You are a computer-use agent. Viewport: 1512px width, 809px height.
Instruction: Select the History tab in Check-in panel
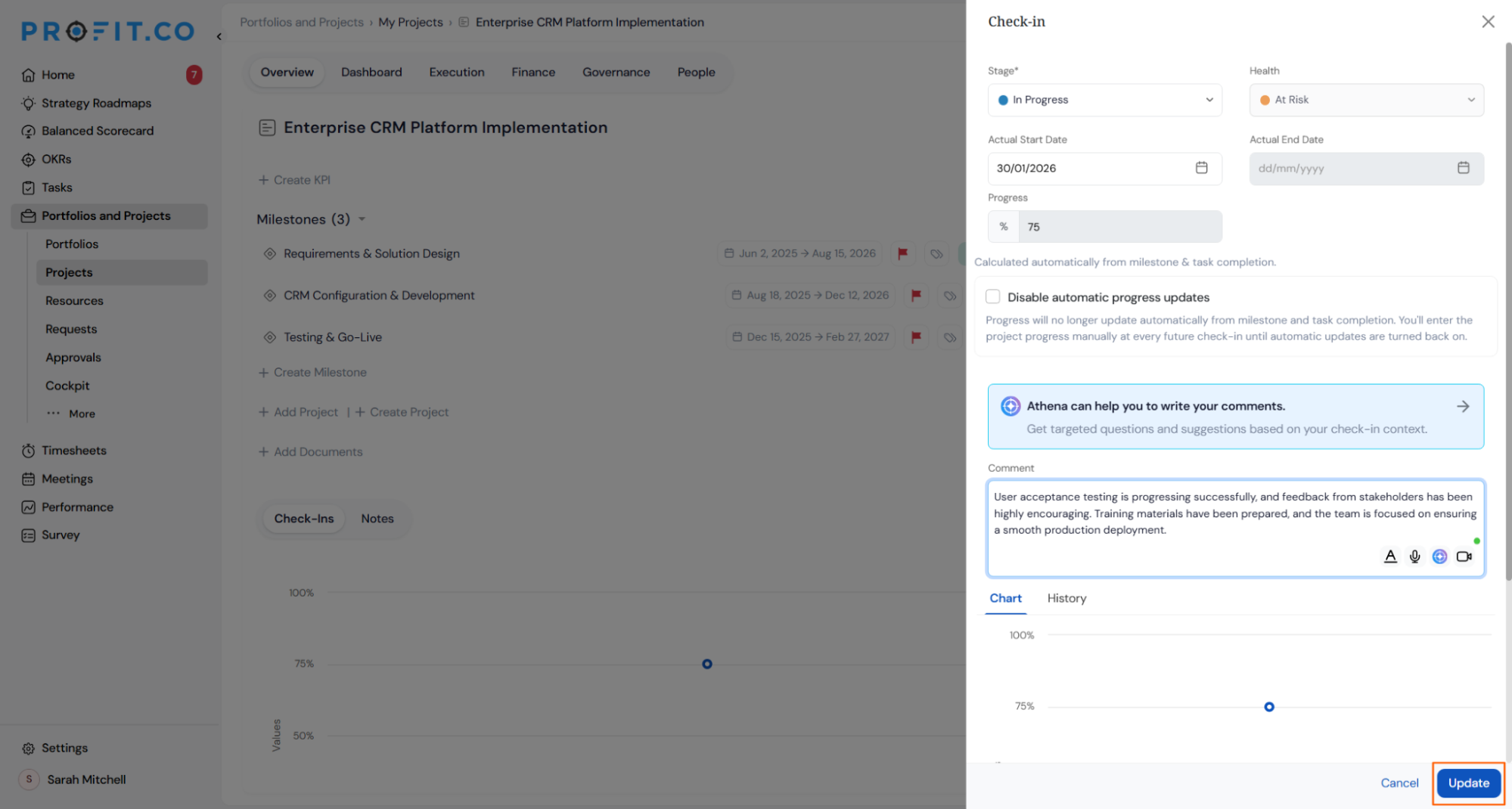click(1066, 598)
